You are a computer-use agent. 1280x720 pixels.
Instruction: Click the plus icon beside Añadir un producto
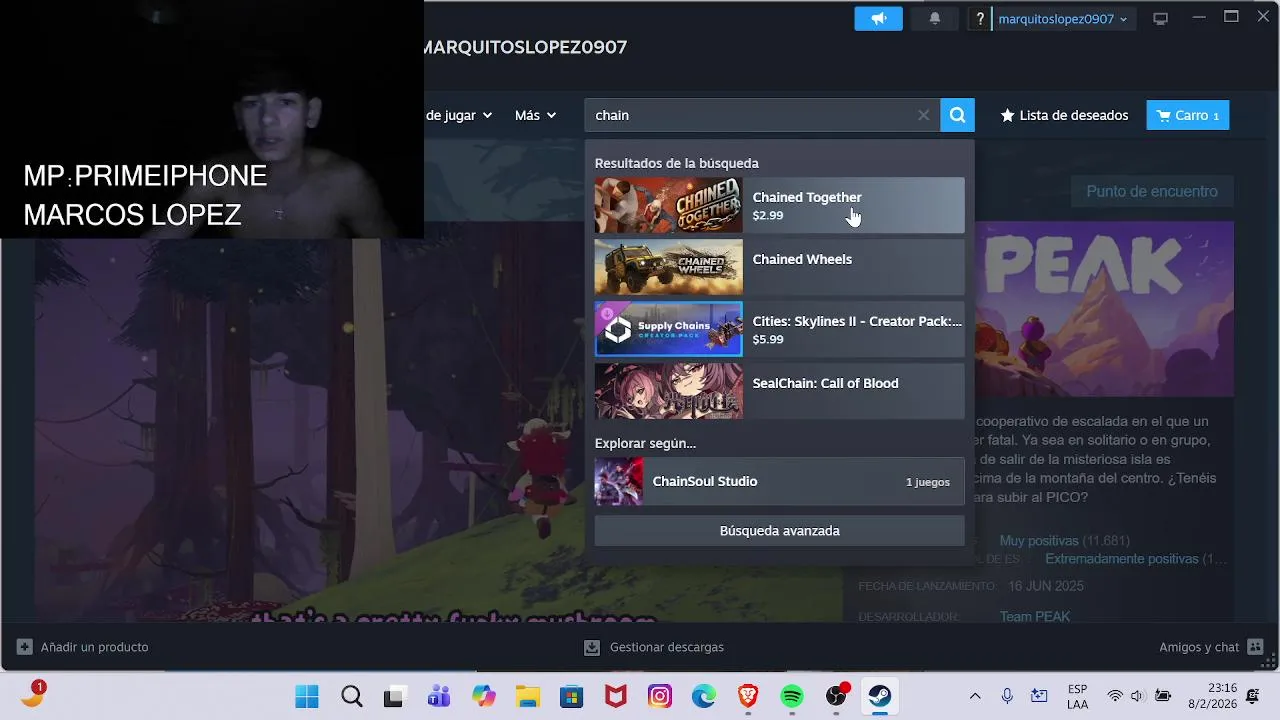25,647
